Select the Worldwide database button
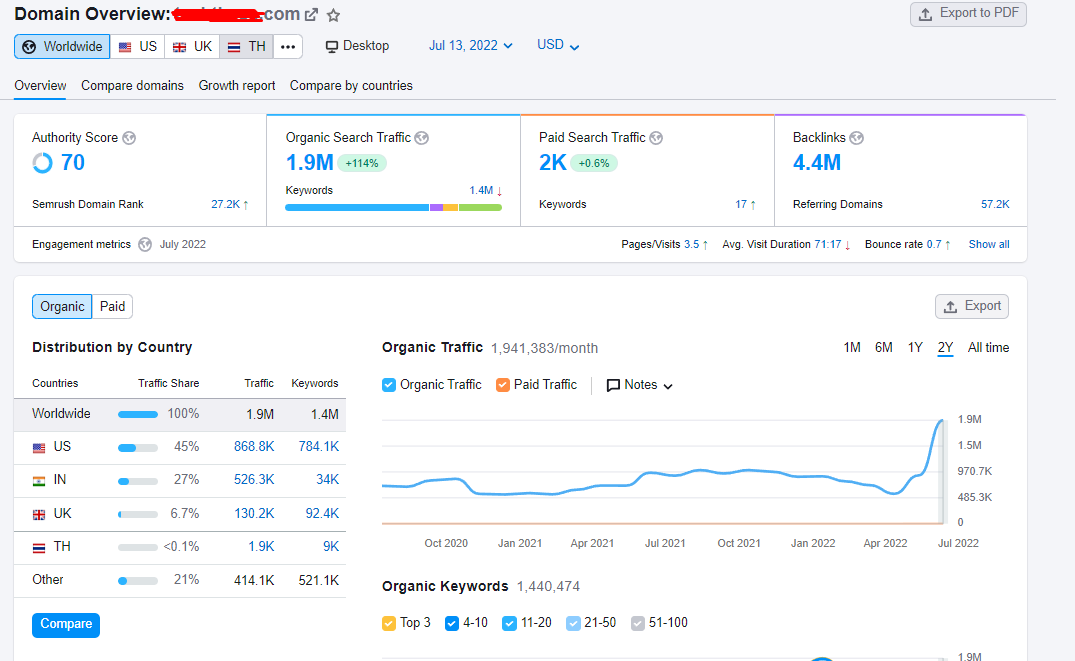 click(62, 47)
